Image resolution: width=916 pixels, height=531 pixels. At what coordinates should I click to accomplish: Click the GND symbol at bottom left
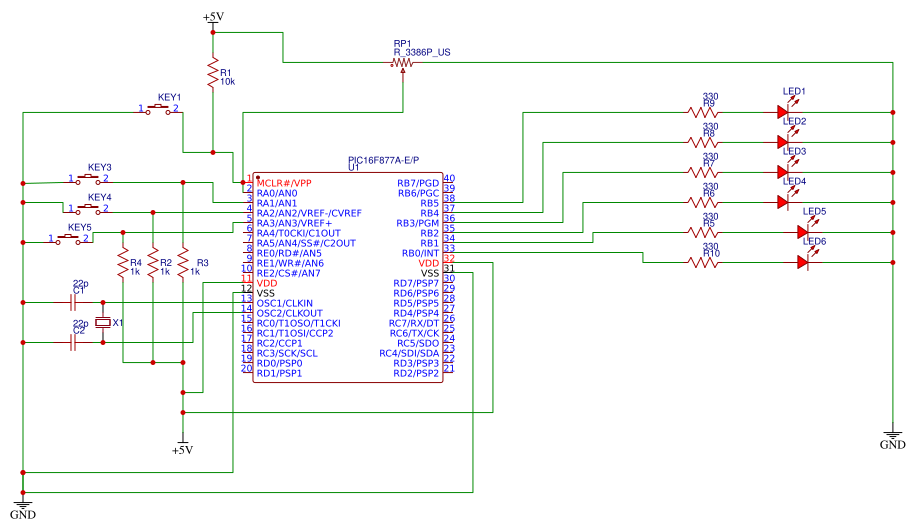[23, 508]
